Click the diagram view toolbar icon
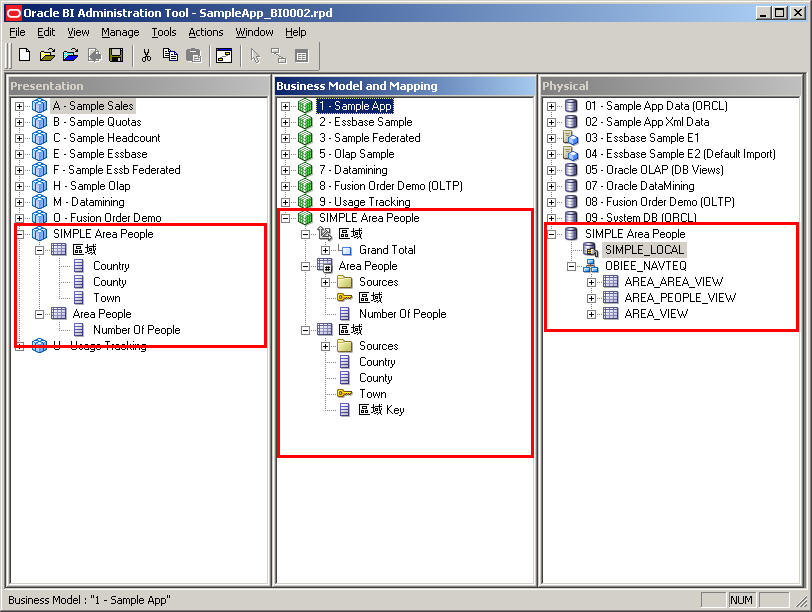 (x=224, y=55)
